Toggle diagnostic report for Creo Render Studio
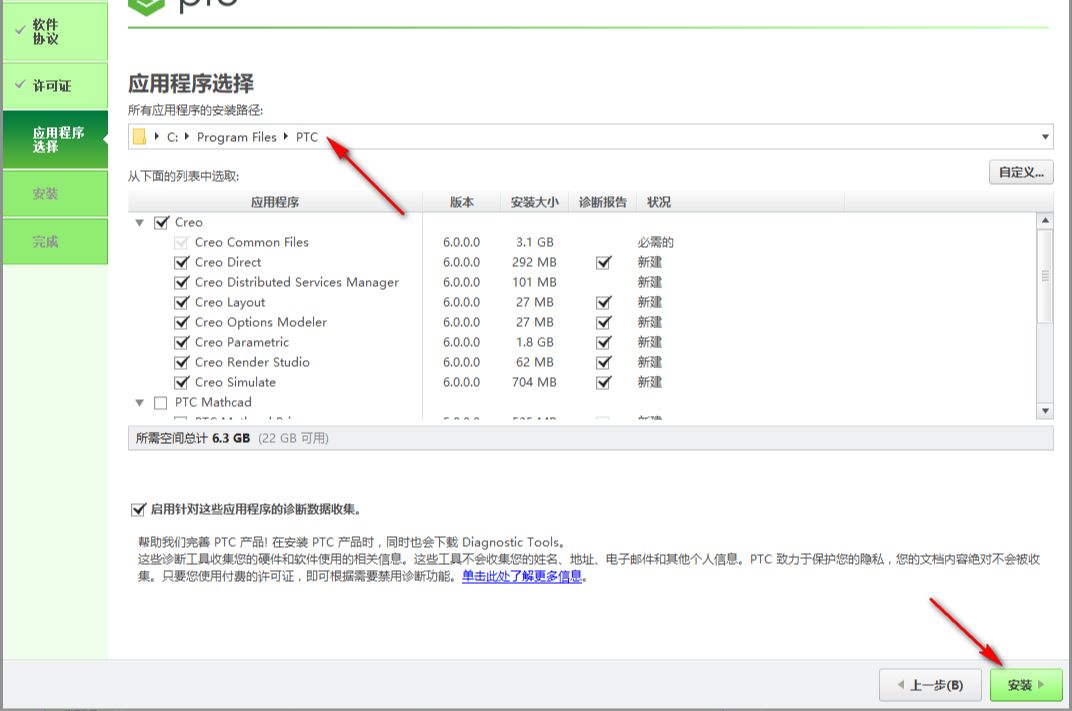The width and height of the screenshot is (1072, 711). point(603,362)
